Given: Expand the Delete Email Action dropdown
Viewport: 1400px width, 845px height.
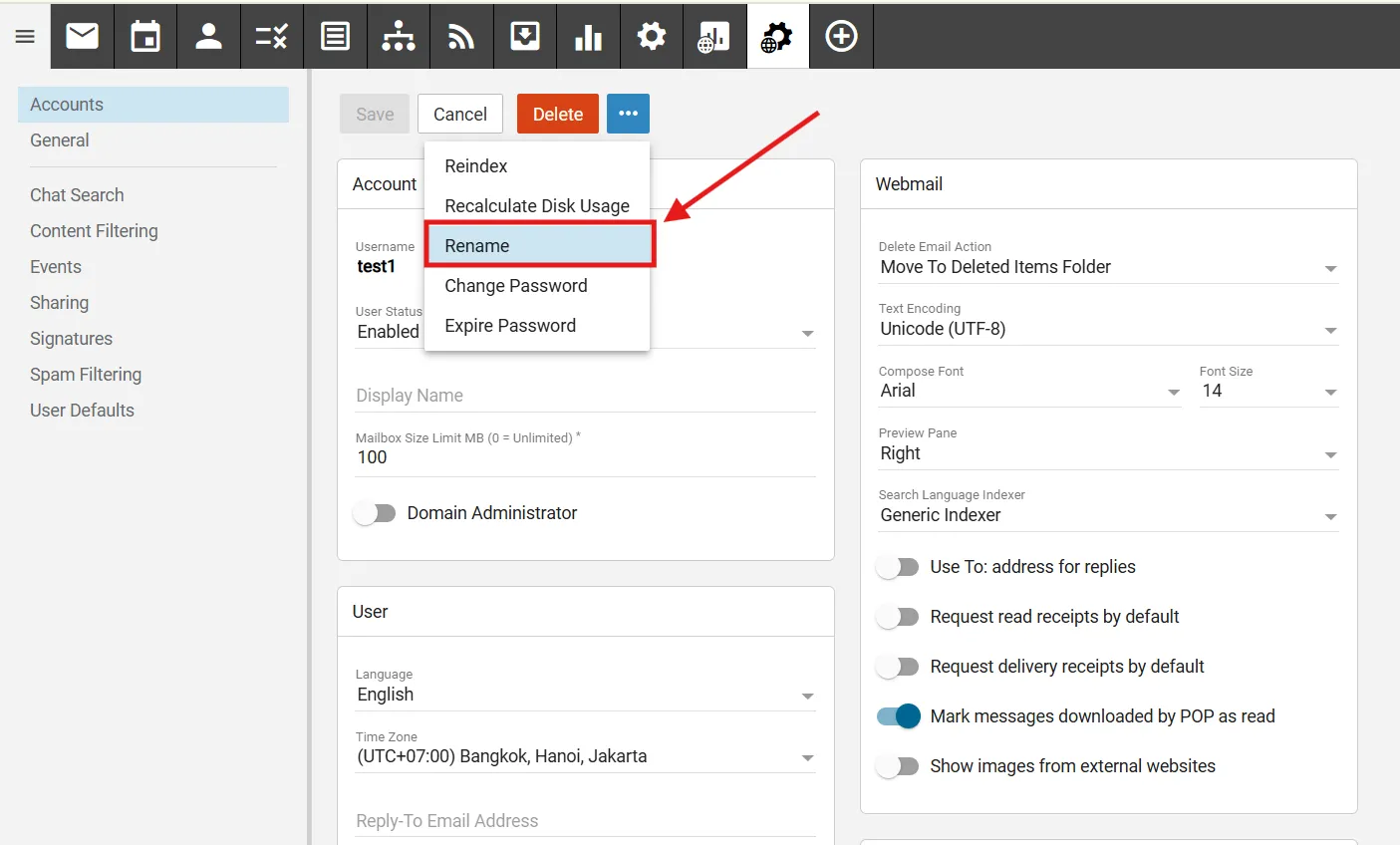Looking at the screenshot, I should pyautogui.click(x=1106, y=267).
